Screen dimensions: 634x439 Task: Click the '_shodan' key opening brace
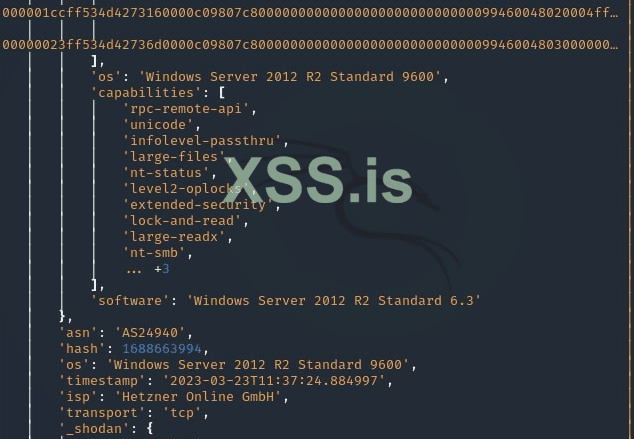click(150, 428)
